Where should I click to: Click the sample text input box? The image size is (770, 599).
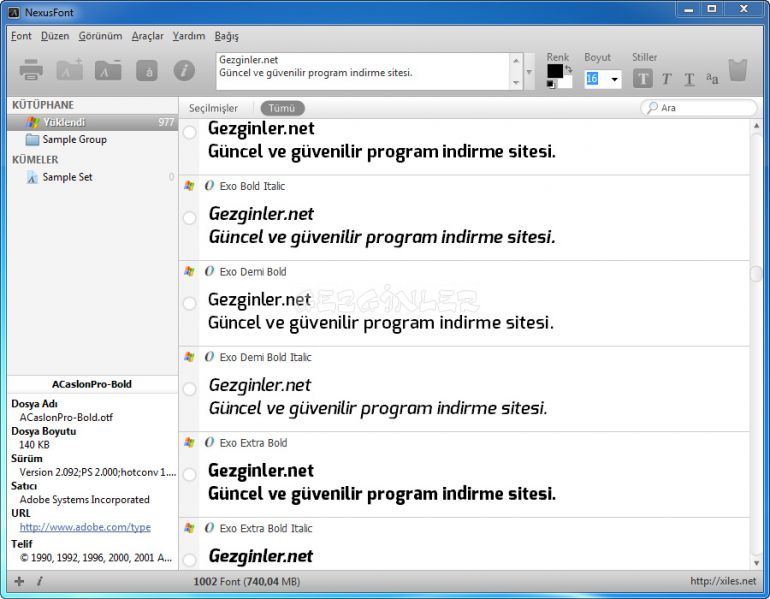(362, 71)
